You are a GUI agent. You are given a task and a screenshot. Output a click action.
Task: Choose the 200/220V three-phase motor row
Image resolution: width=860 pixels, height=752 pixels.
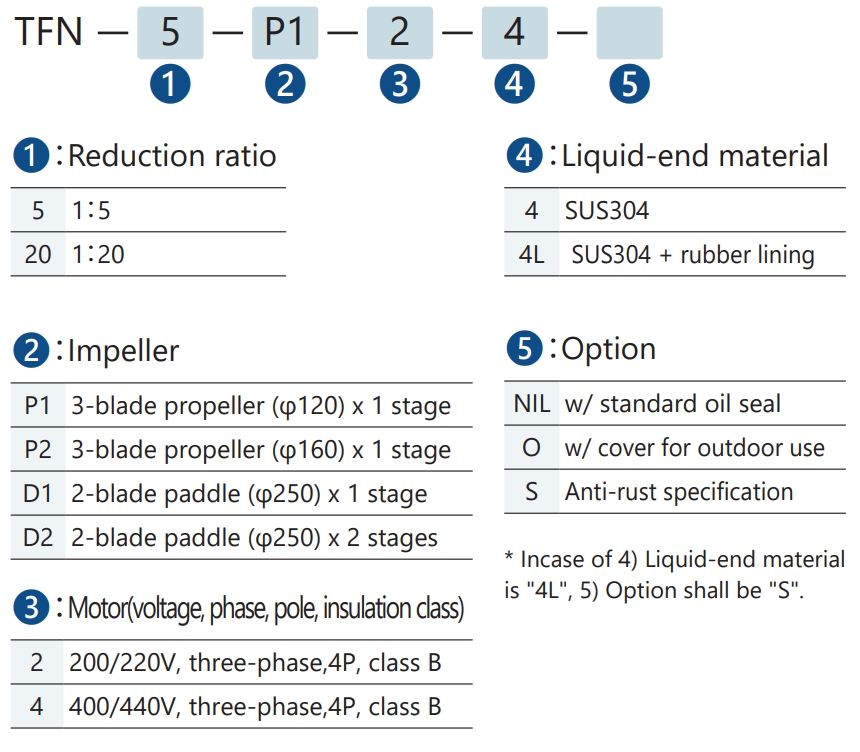click(241, 662)
